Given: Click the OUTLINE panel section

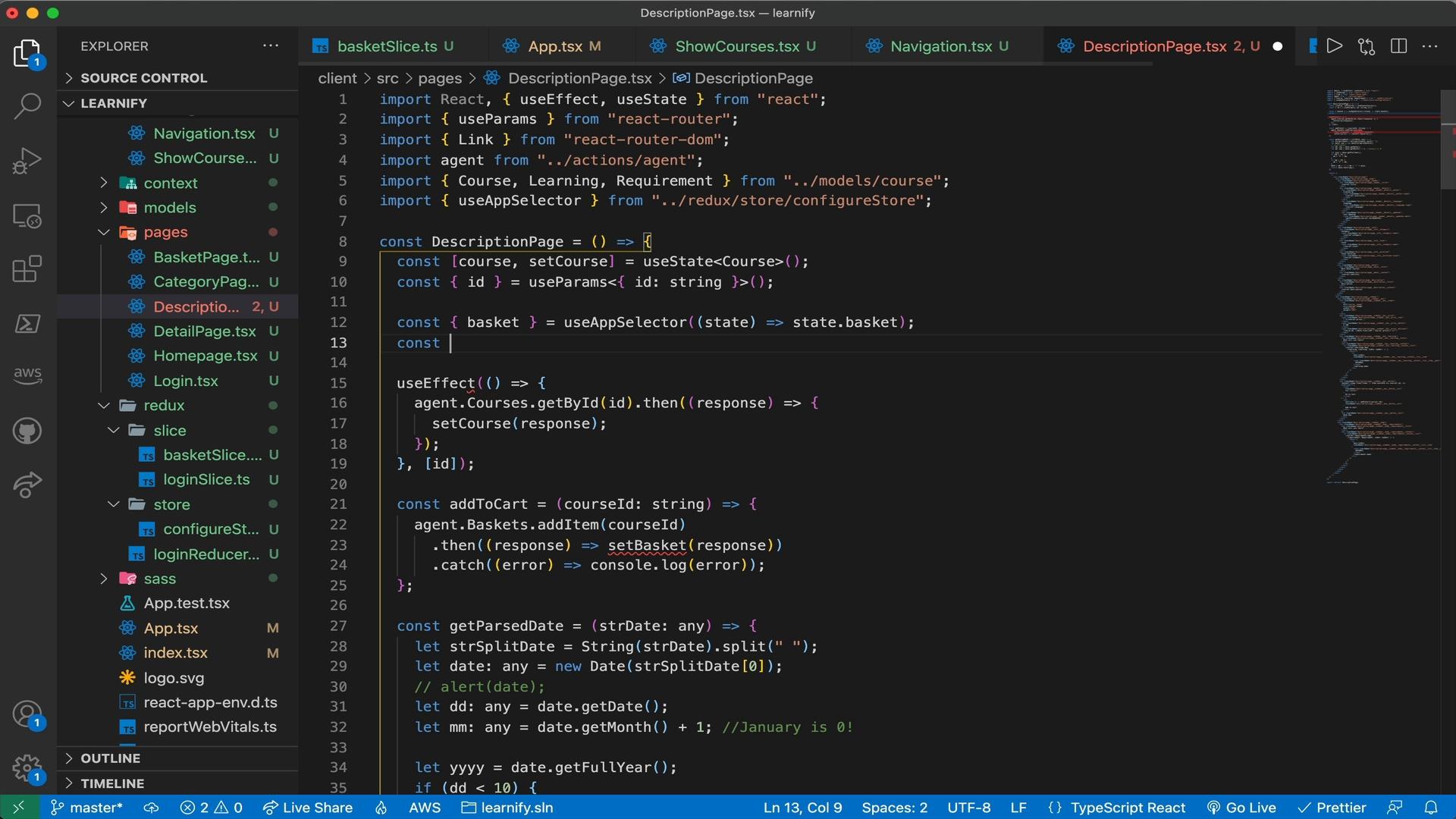Looking at the screenshot, I should click(x=111, y=757).
